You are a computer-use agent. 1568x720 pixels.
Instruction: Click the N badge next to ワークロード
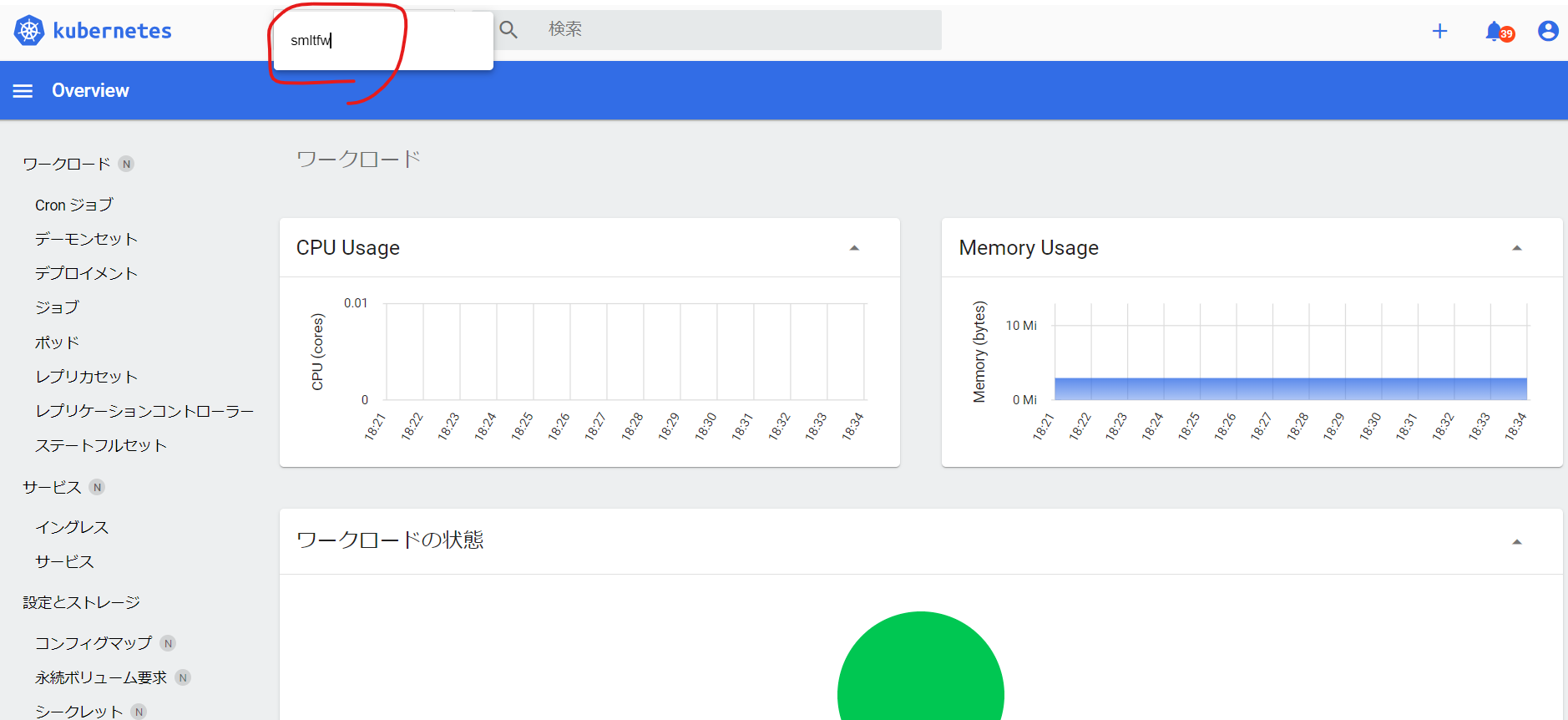(x=126, y=165)
